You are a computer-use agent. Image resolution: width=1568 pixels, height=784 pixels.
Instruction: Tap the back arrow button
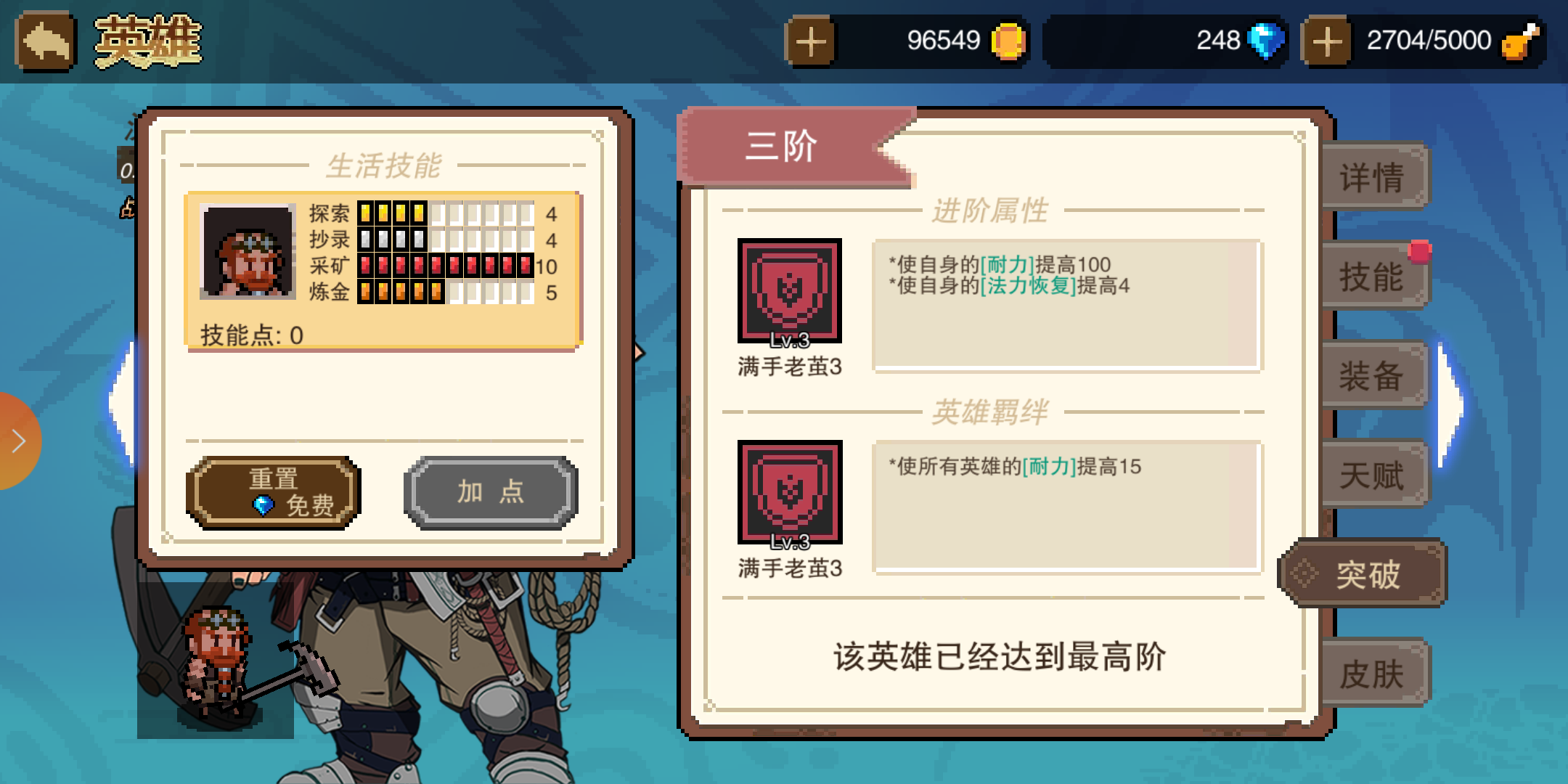46,42
